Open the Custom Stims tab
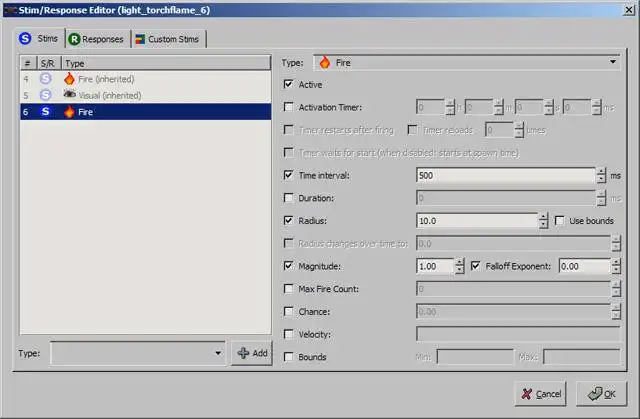This screenshot has width=640, height=419. tap(168, 39)
